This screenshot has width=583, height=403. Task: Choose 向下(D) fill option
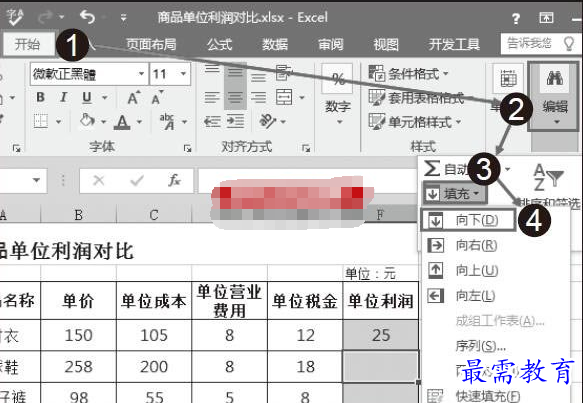(468, 220)
